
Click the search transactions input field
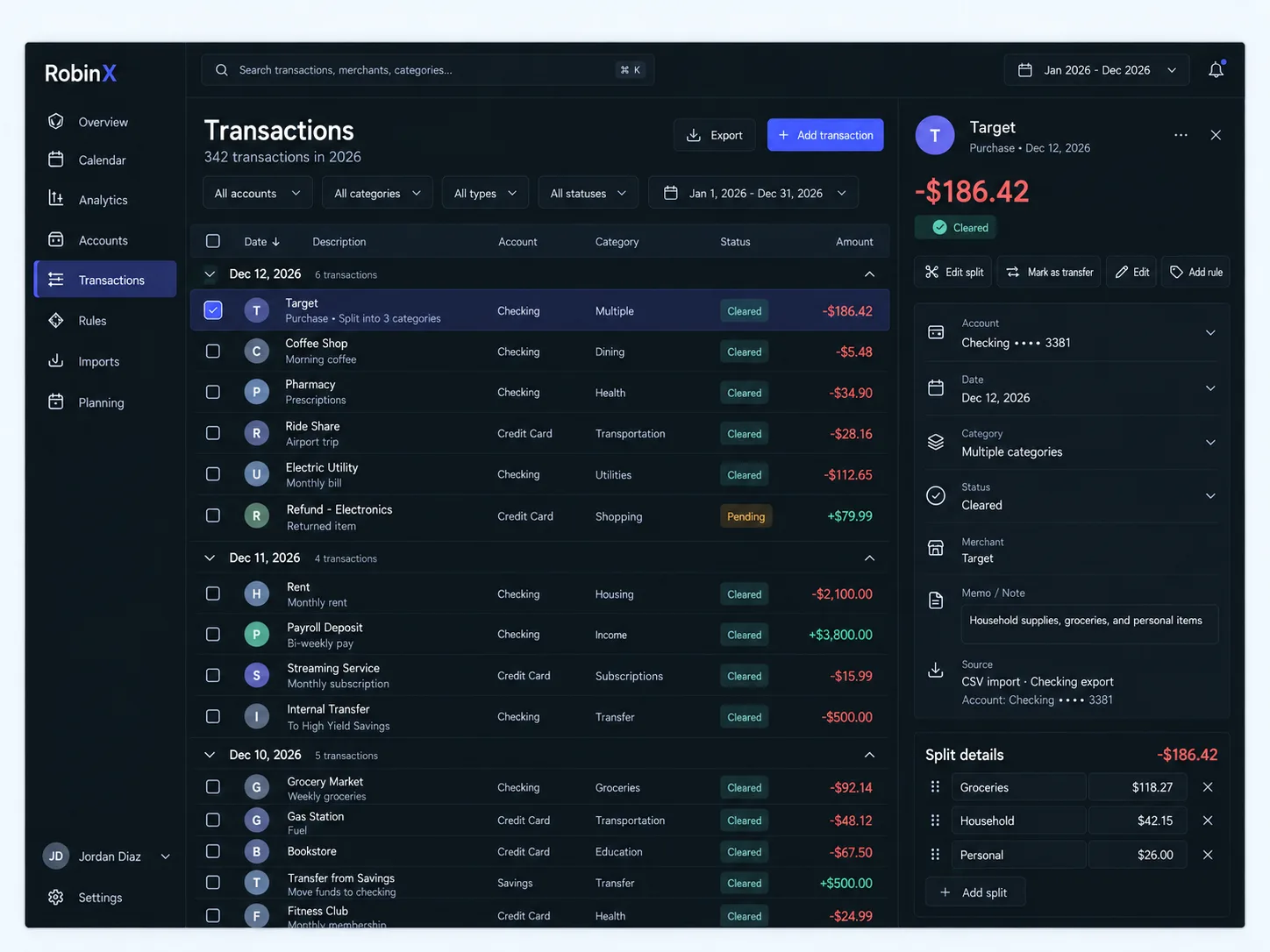428,70
